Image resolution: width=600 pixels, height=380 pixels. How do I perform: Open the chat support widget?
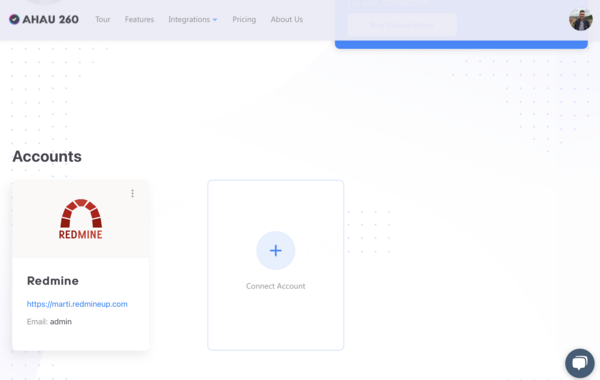tap(580, 363)
